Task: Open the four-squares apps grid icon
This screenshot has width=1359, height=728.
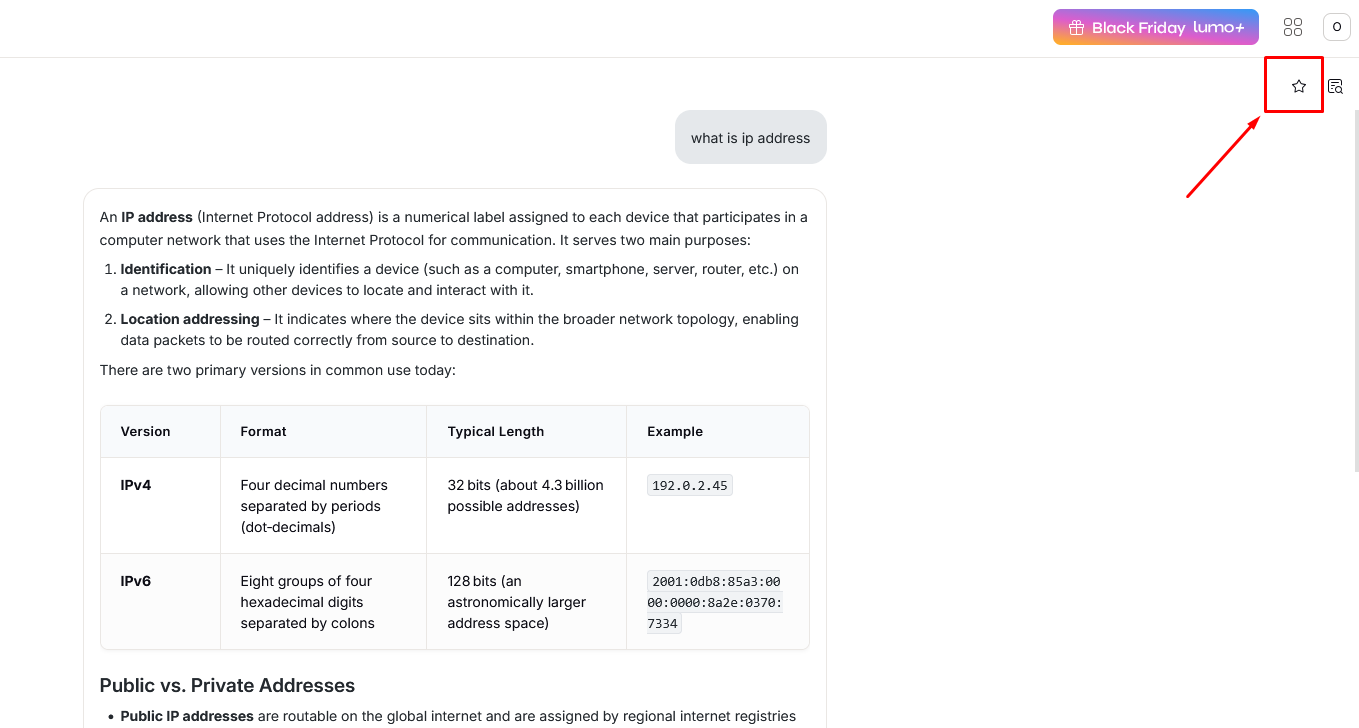Action: click(1293, 27)
